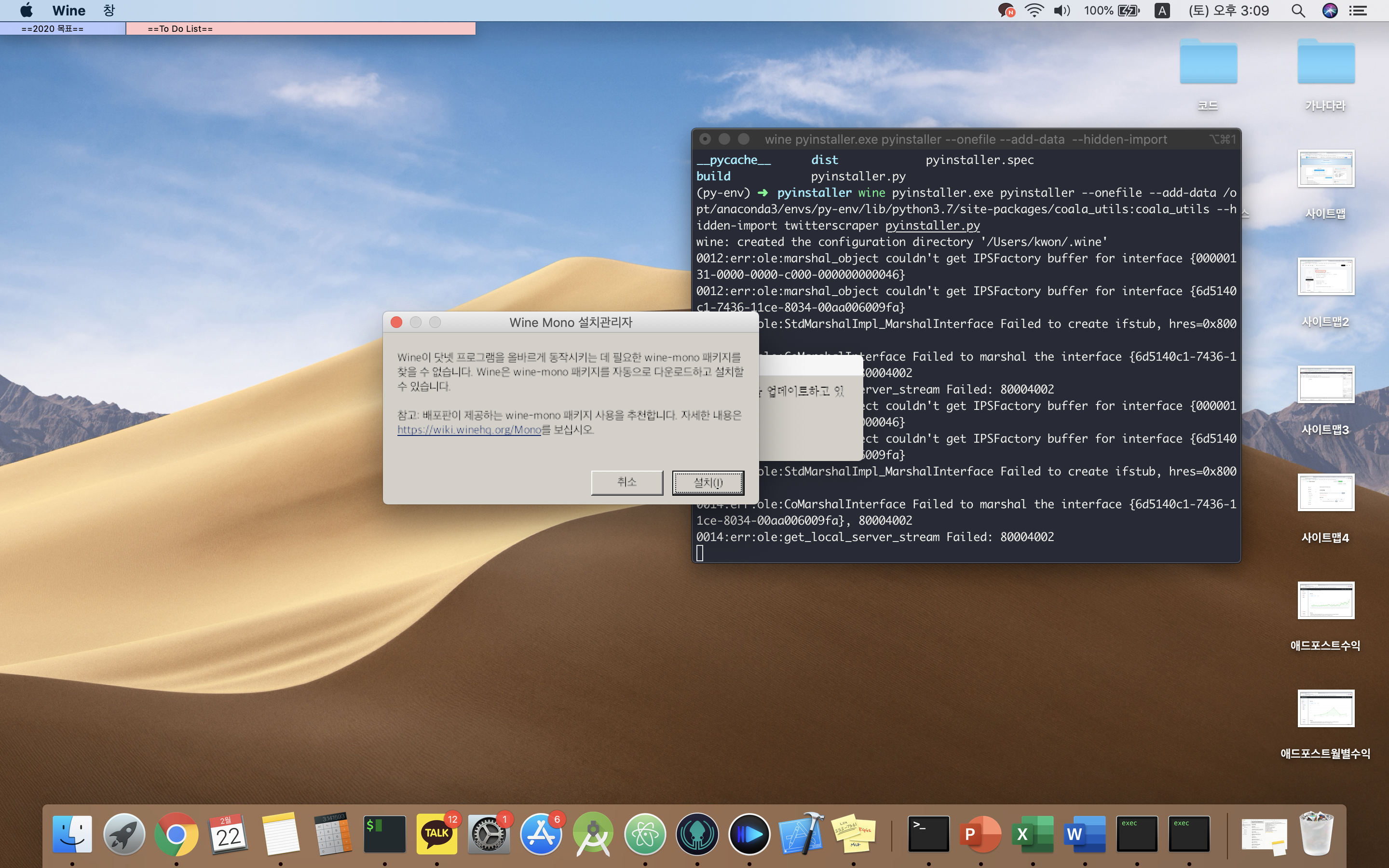Click the 취소 cancel button
The image size is (1389, 868).
point(627,482)
